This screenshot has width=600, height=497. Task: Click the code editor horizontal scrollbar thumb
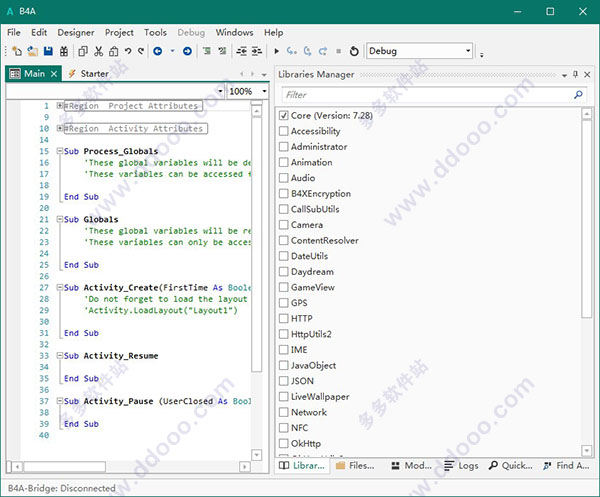pyautogui.click(x=64, y=466)
